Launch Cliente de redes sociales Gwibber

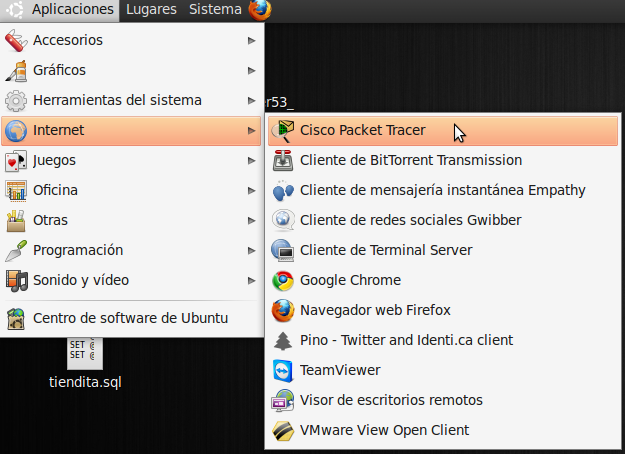pyautogui.click(x=443, y=221)
